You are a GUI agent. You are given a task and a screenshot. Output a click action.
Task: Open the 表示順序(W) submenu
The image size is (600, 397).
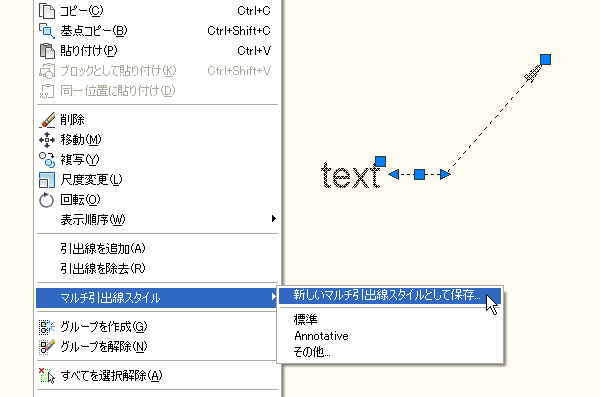pyautogui.click(x=157, y=220)
